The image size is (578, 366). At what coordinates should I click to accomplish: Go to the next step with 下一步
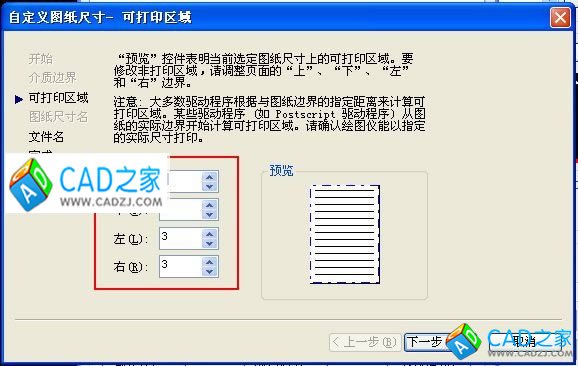(x=426, y=342)
